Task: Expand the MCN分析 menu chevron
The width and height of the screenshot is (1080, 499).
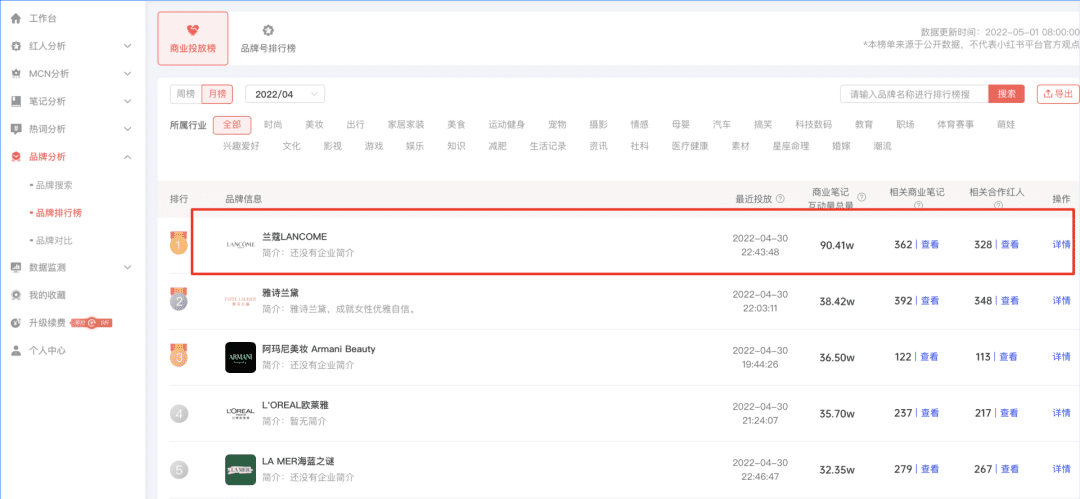Action: point(127,73)
